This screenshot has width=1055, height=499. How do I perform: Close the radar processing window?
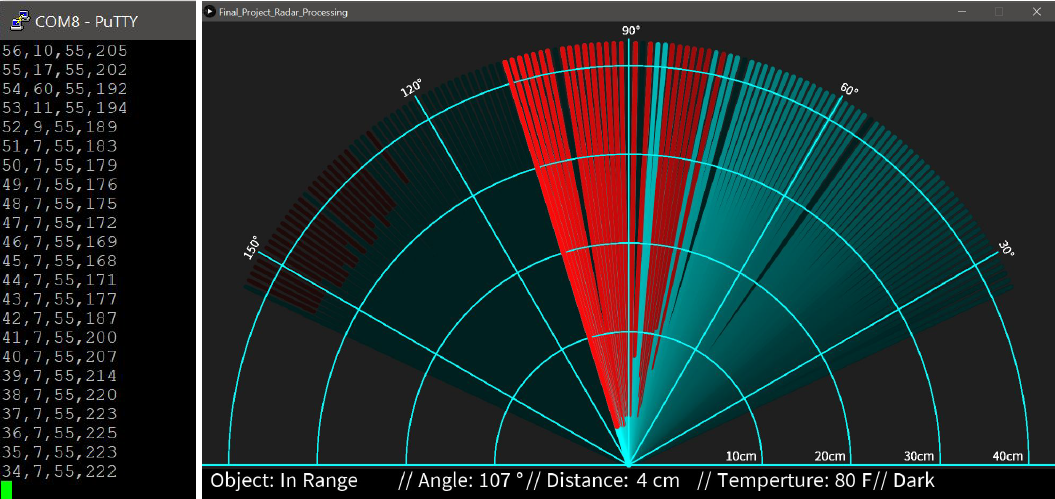[1036, 11]
